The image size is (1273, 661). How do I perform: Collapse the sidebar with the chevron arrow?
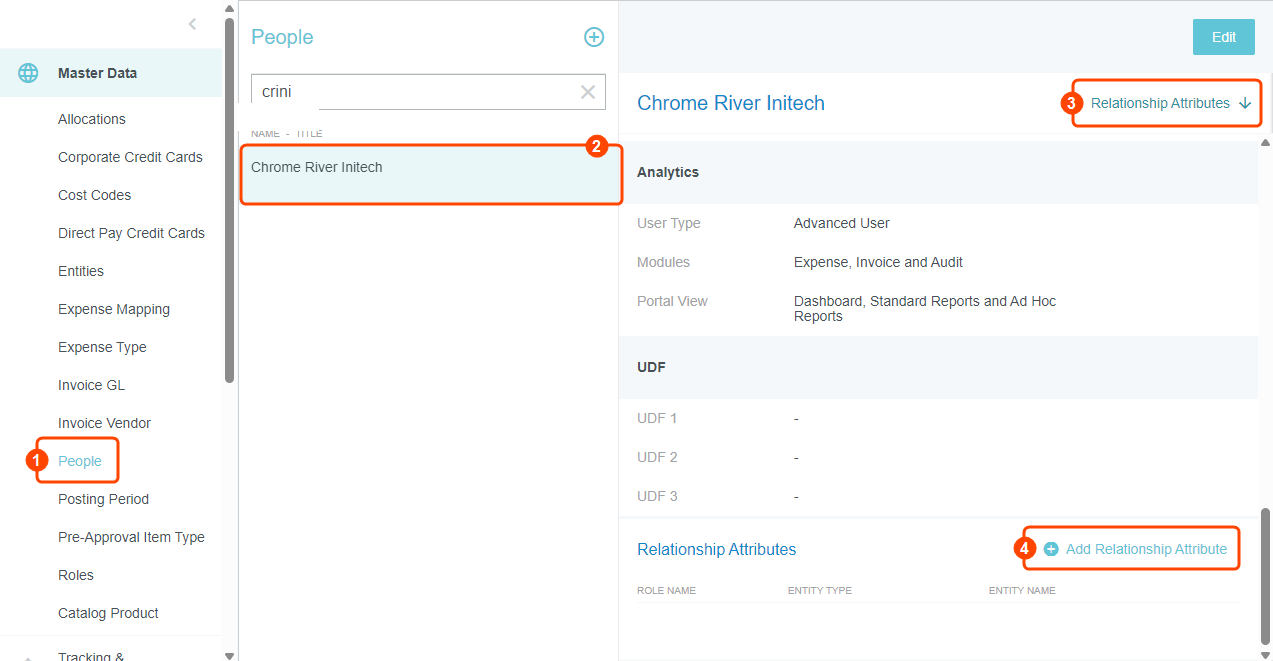pyautogui.click(x=192, y=24)
